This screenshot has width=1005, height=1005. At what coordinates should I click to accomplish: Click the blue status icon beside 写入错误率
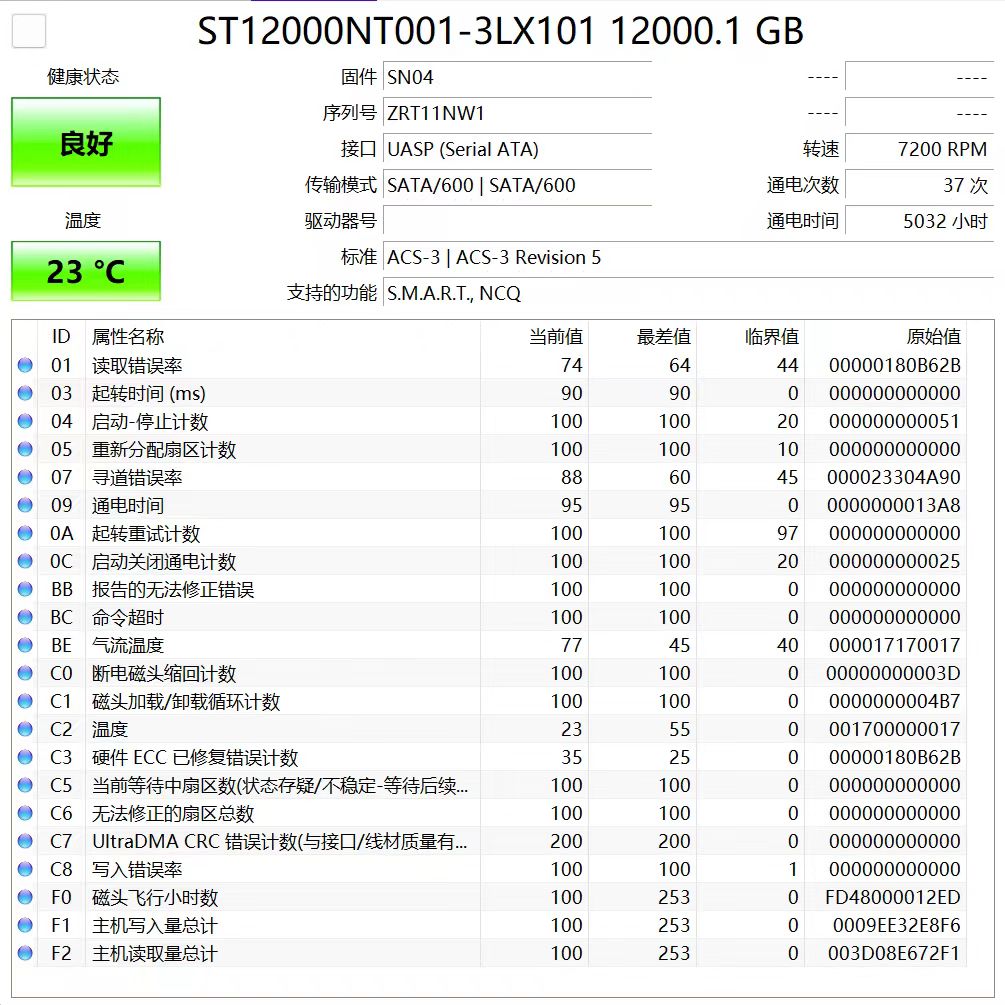pyautogui.click(x=24, y=869)
